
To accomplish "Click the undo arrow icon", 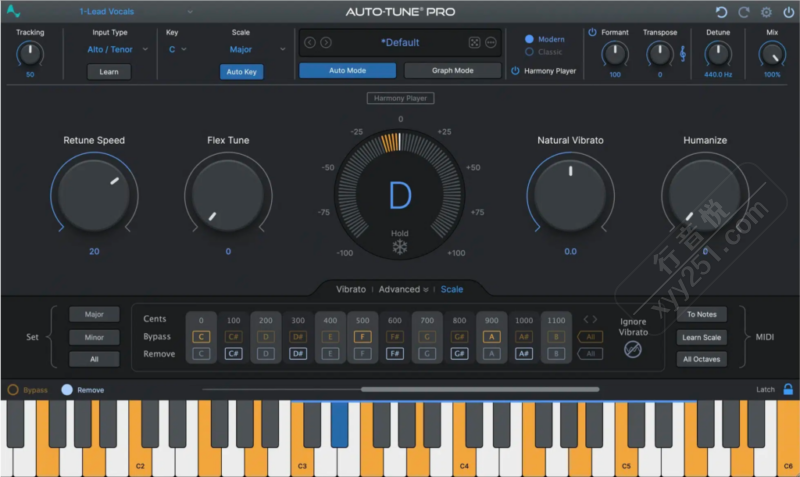I will tap(721, 12).
